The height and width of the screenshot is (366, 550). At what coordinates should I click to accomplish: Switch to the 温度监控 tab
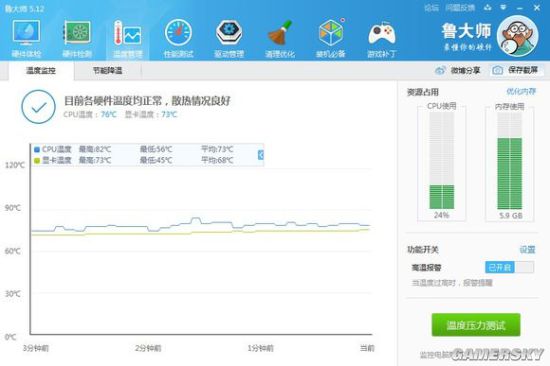point(41,71)
